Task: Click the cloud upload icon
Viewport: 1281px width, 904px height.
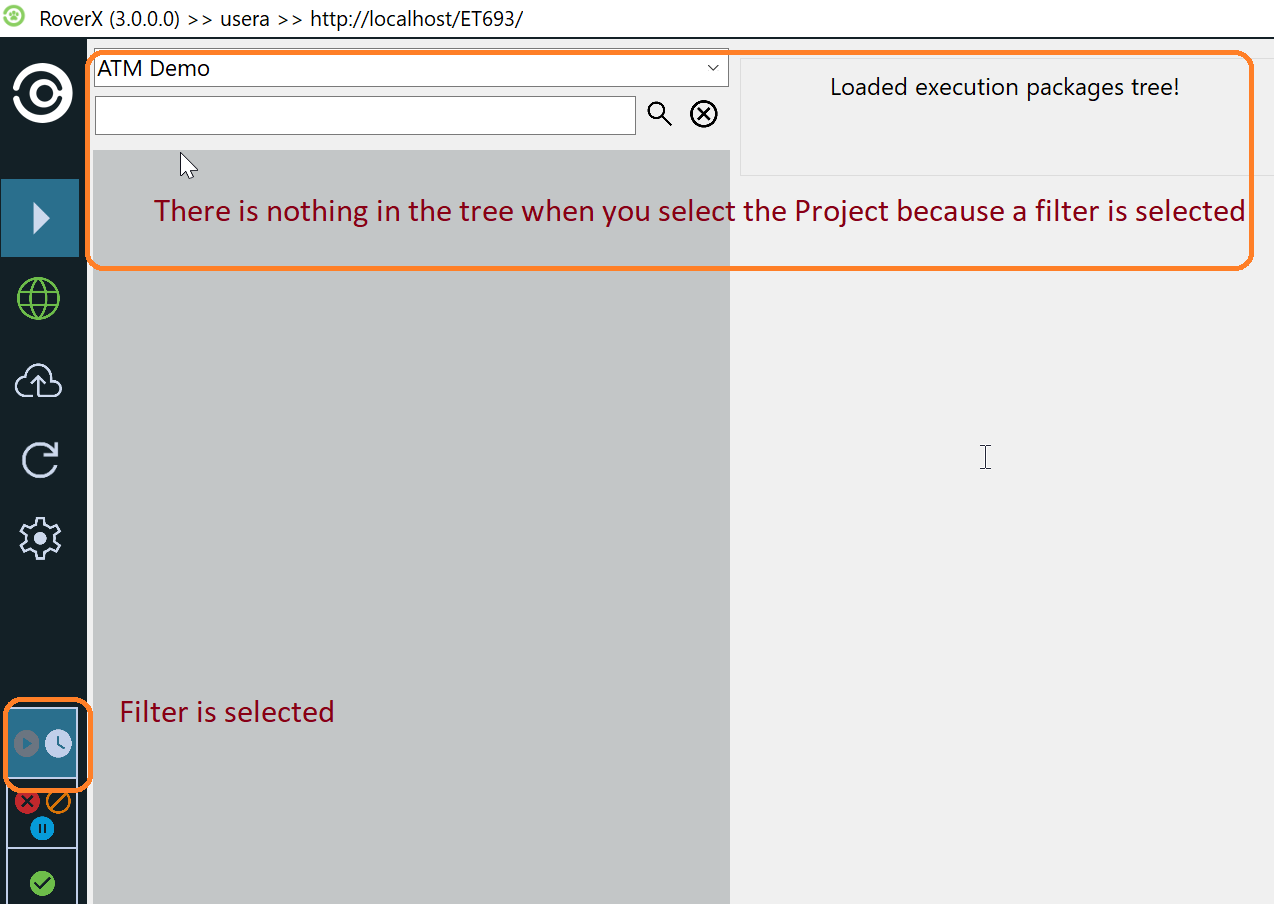Action: coord(39,381)
